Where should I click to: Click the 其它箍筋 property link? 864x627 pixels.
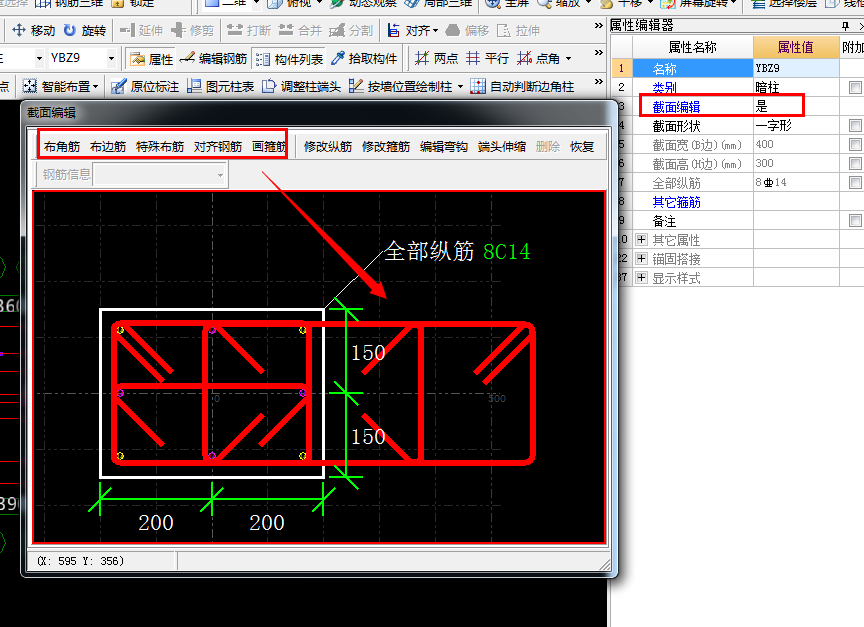coord(677,202)
